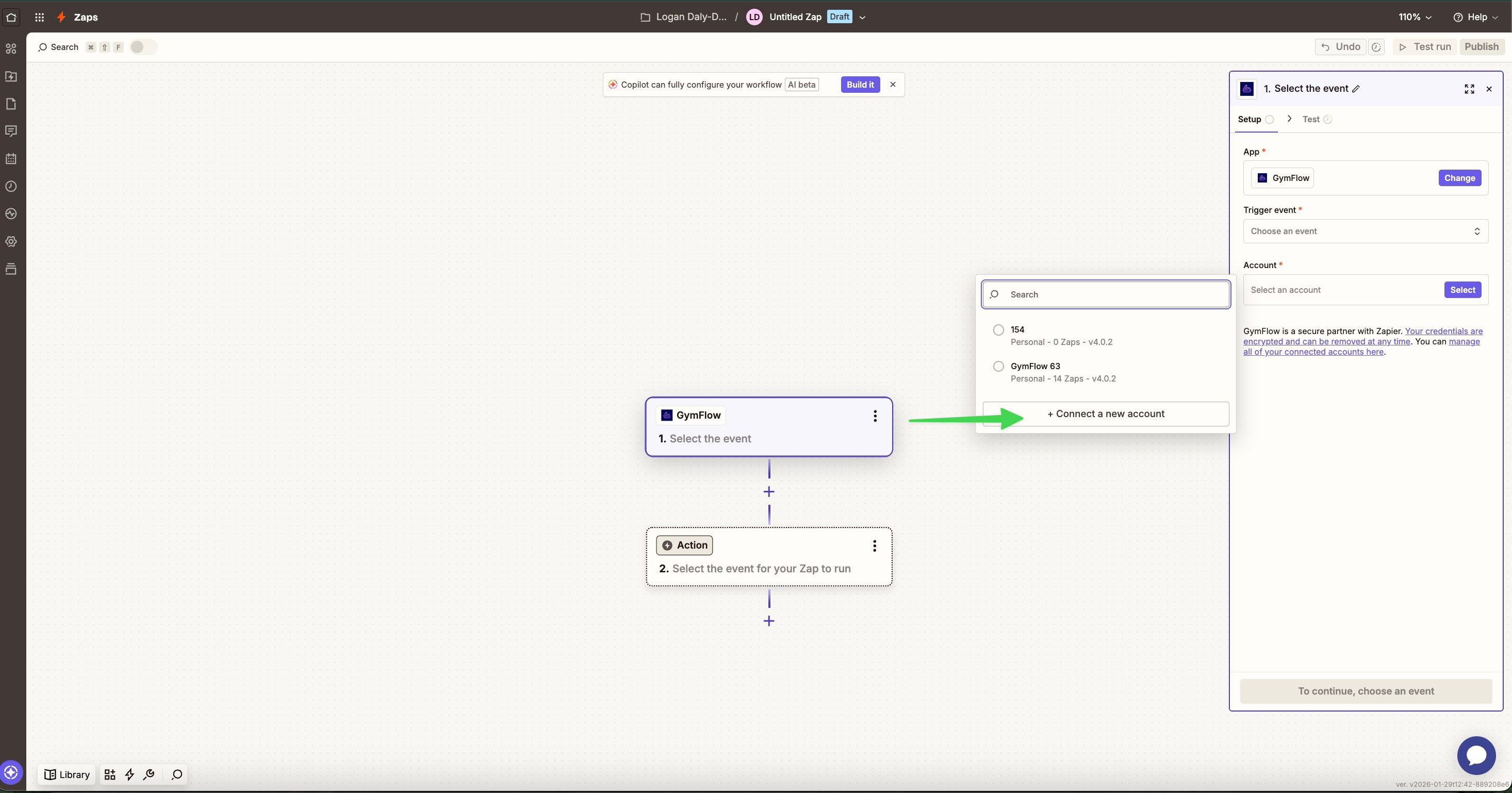The height and width of the screenshot is (793, 1512).
Task: Open the Help dropdown menu
Action: coord(1475,17)
